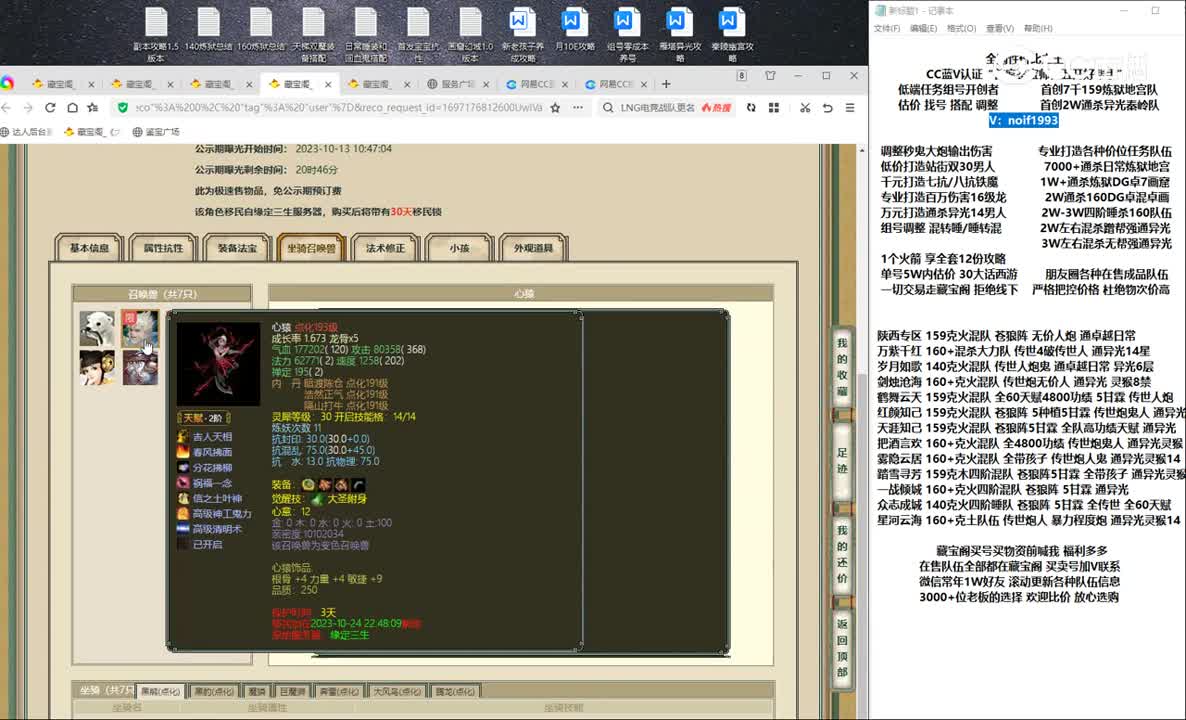Screen dimensions: 1186x720
Task: Open the 160炼狱总结 desktop file
Action: [x=261, y=30]
